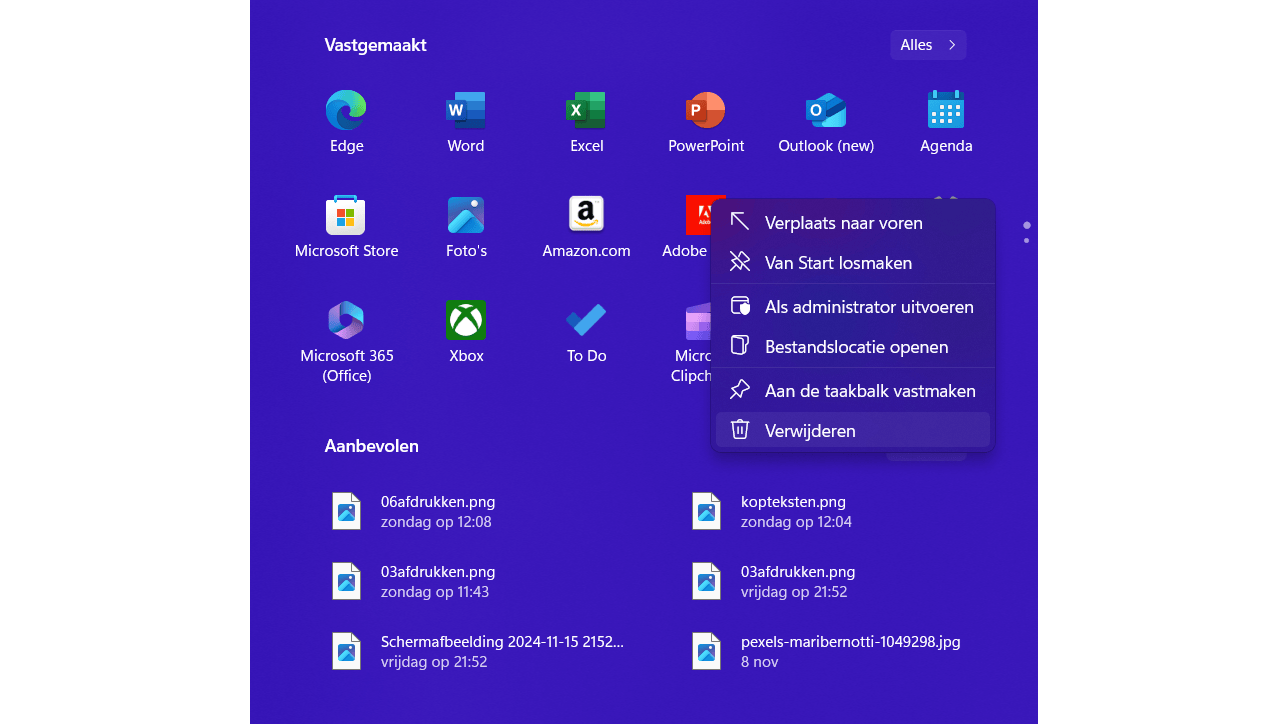
Task: Open the Foto's app
Action: pos(466,227)
